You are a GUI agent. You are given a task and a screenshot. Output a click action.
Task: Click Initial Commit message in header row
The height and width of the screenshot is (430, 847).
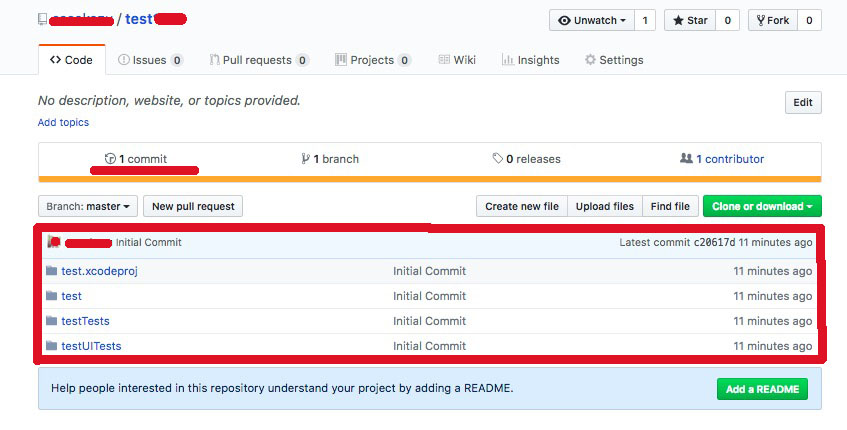[149, 243]
